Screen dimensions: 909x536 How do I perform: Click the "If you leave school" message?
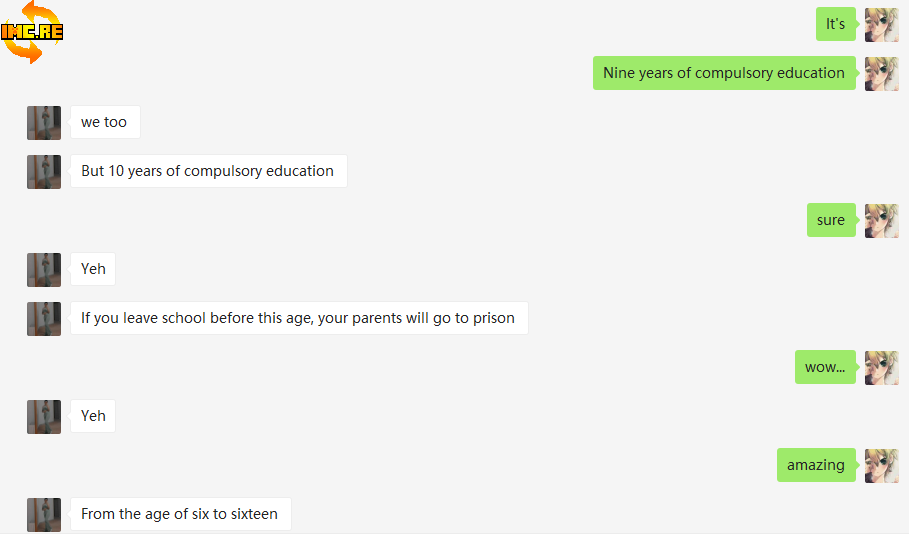(x=298, y=319)
